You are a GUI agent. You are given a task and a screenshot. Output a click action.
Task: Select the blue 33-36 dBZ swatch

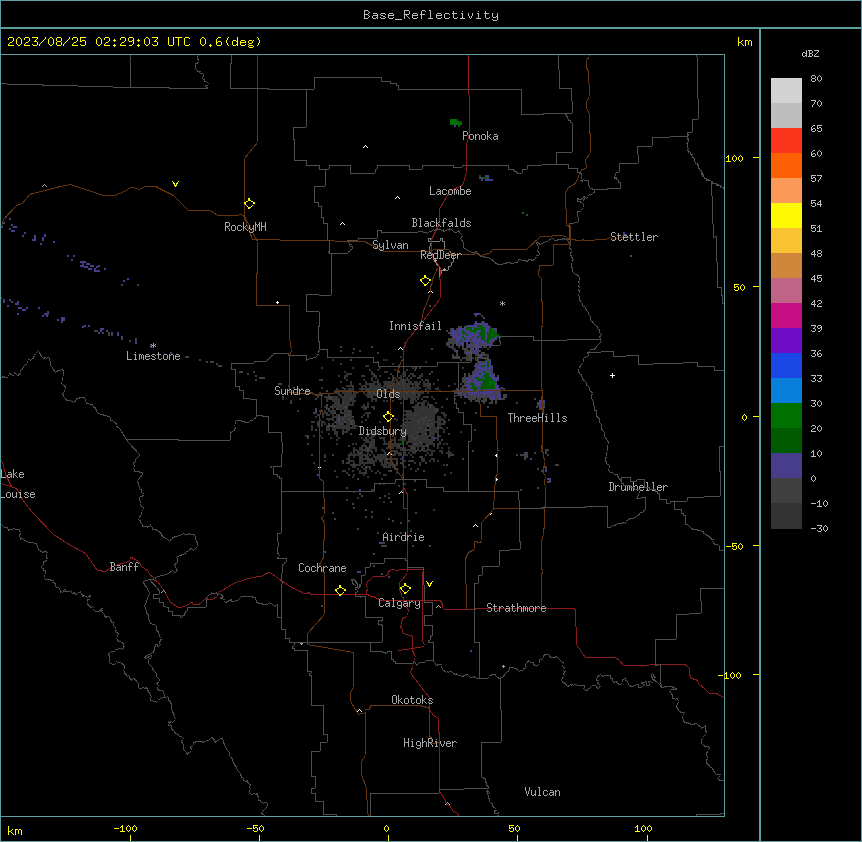pyautogui.click(x=786, y=365)
